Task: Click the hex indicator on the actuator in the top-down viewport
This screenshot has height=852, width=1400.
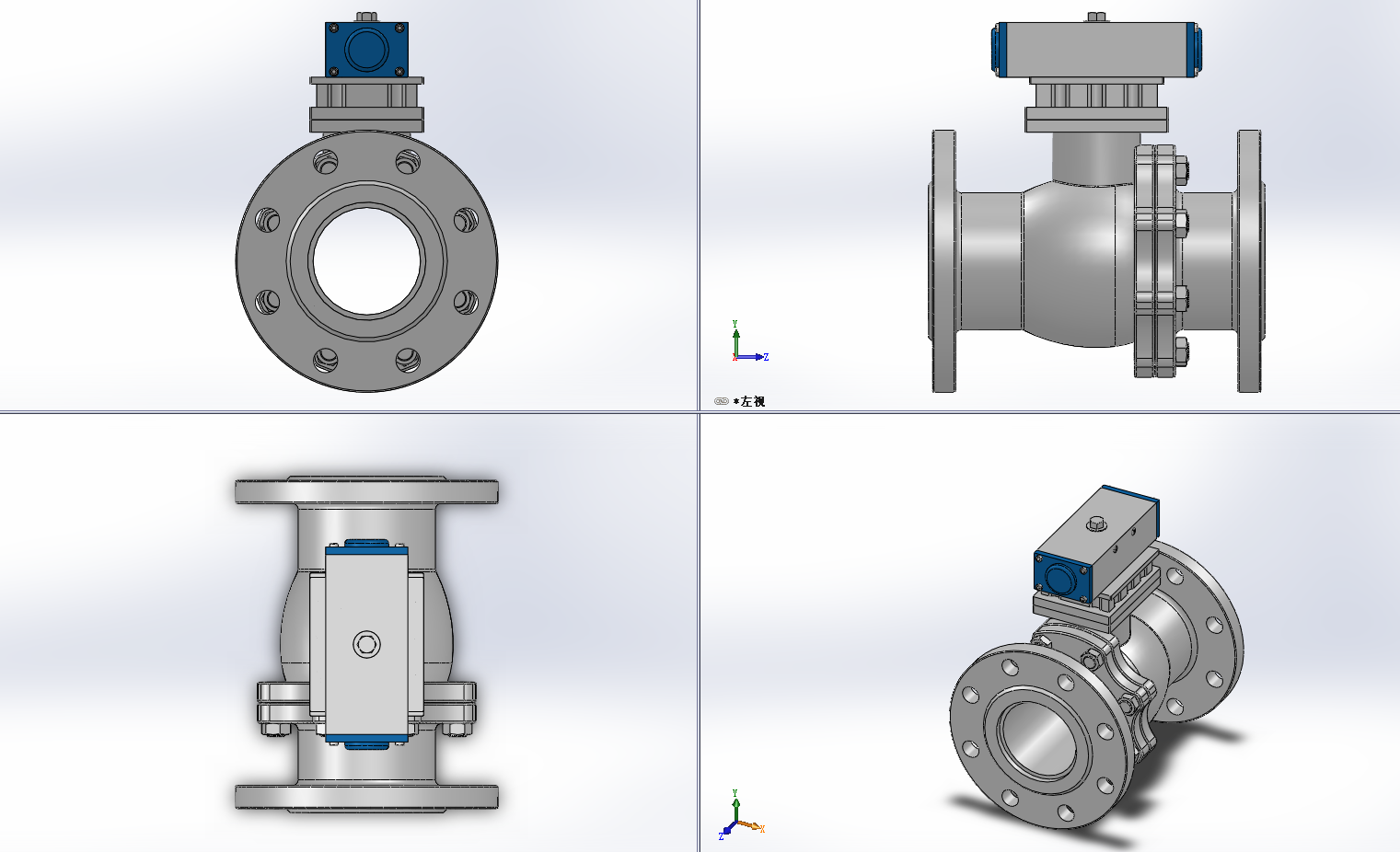Action: coord(366,644)
